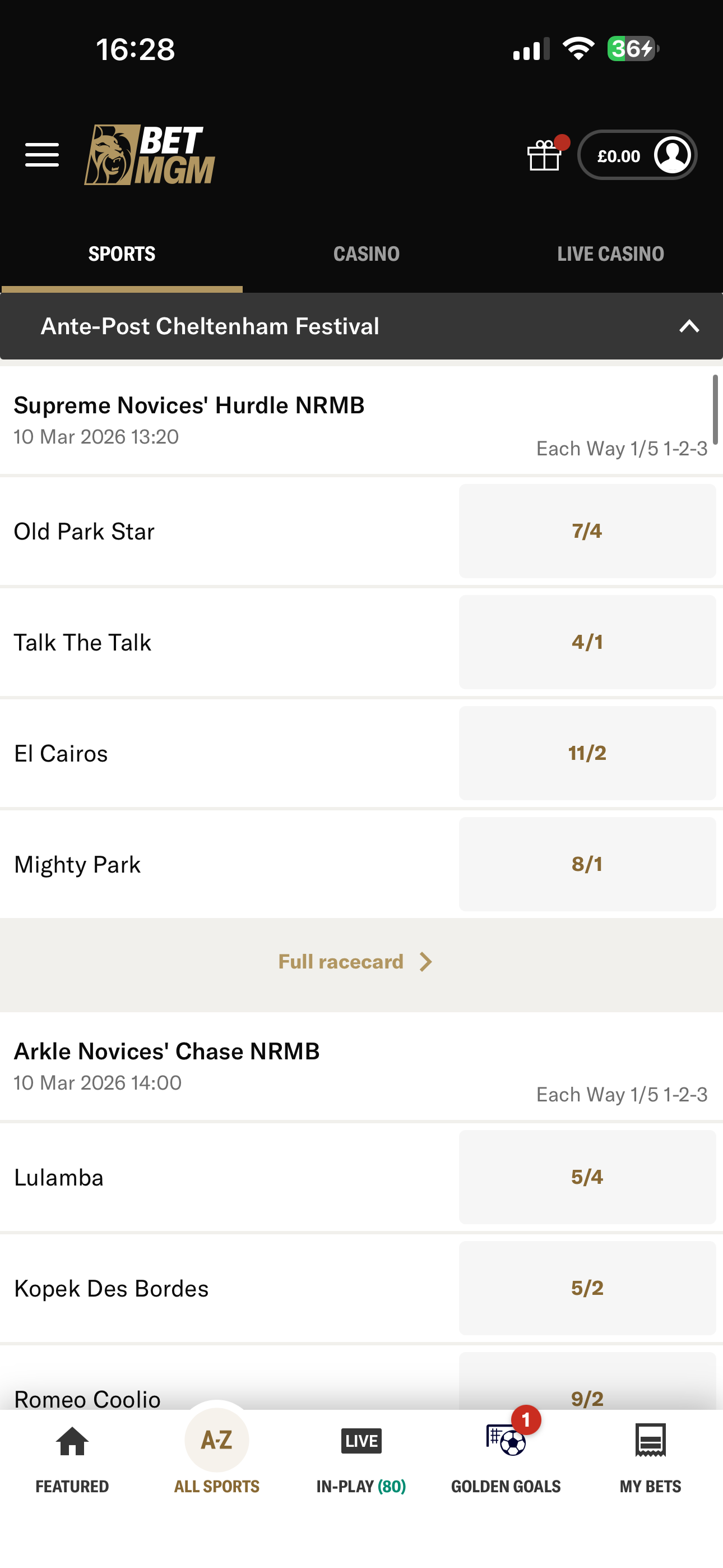Viewport: 723px width, 1568px height.
Task: Open the user account profile icon
Action: pos(672,155)
